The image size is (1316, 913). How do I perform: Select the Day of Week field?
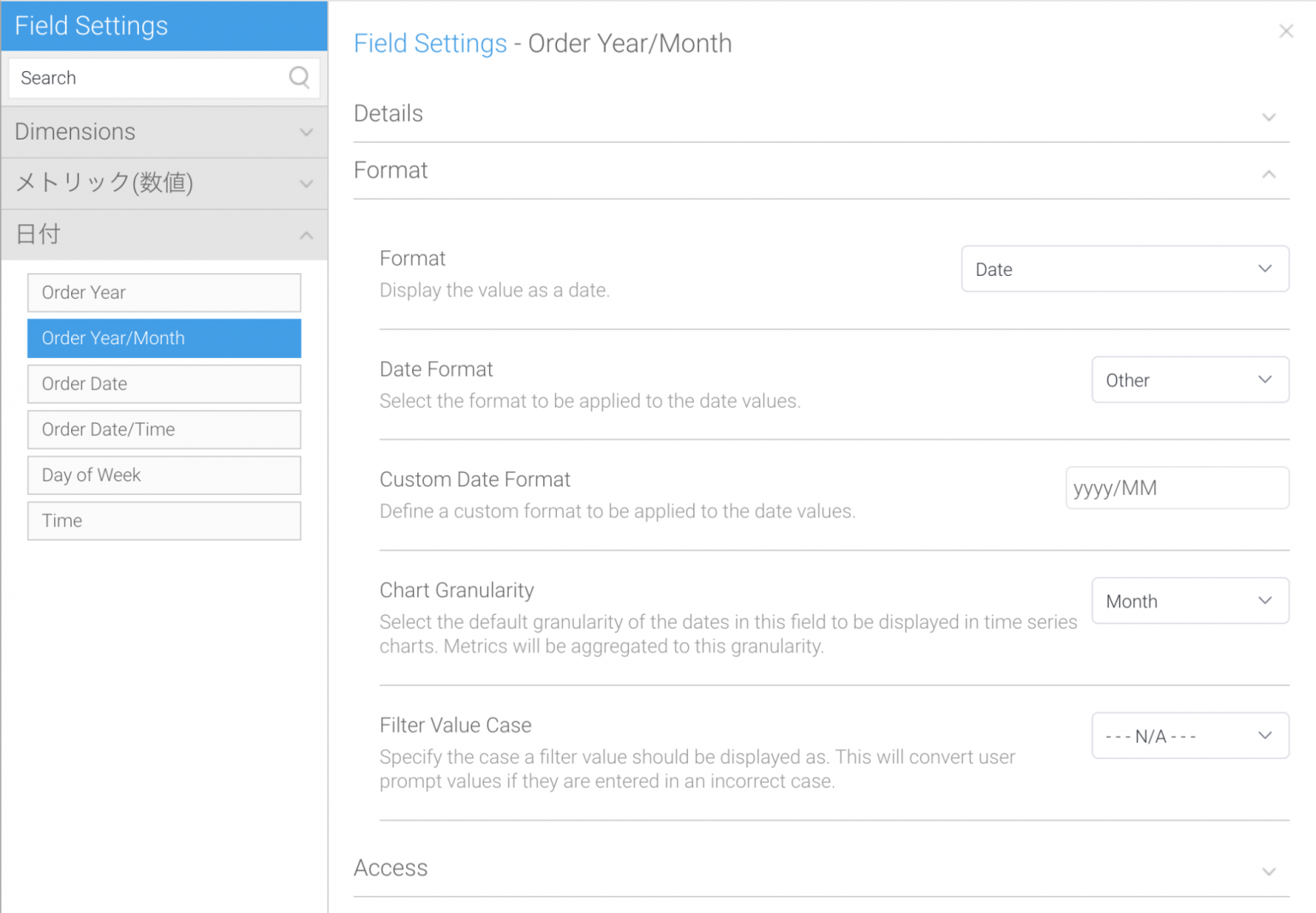164,474
